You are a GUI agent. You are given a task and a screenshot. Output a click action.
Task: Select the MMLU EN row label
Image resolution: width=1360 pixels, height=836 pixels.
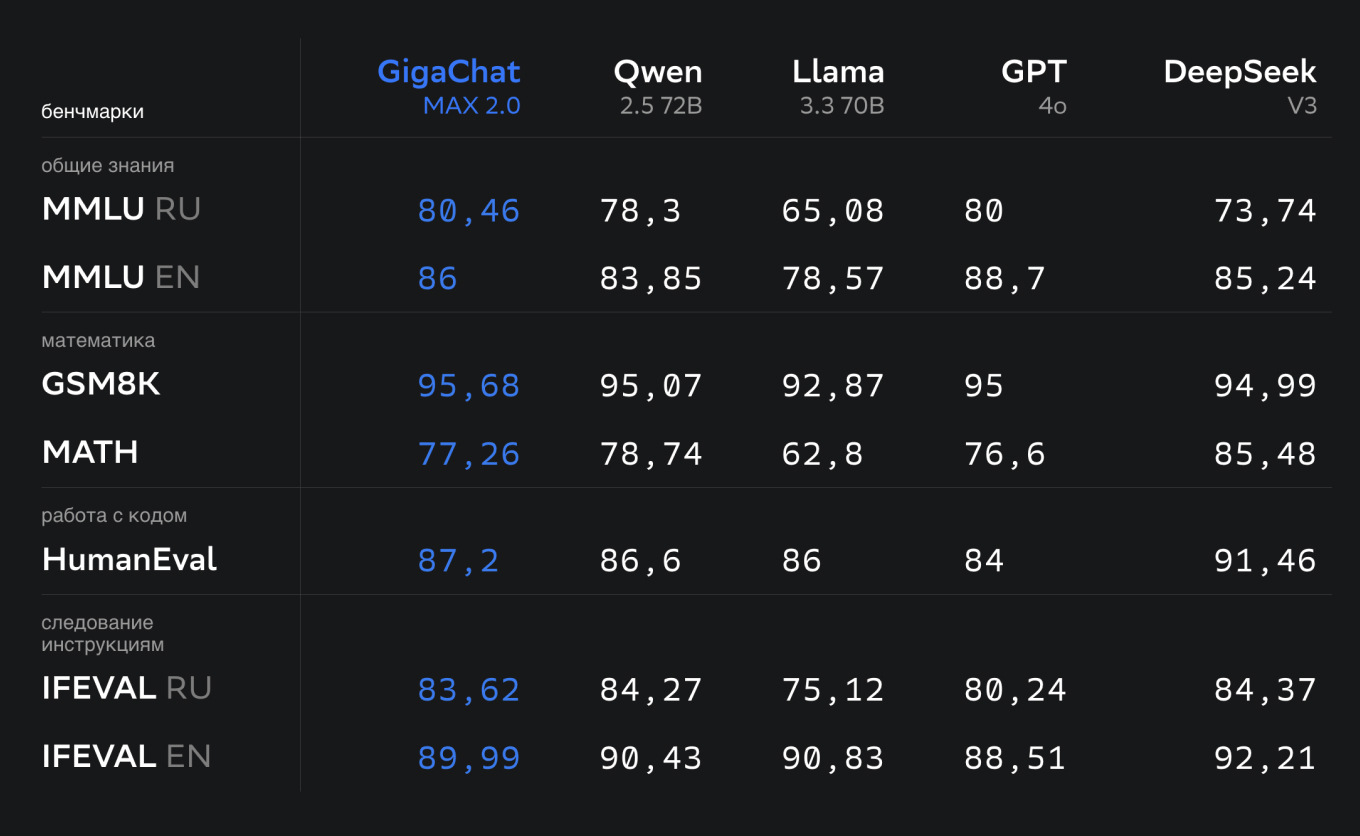(x=121, y=277)
